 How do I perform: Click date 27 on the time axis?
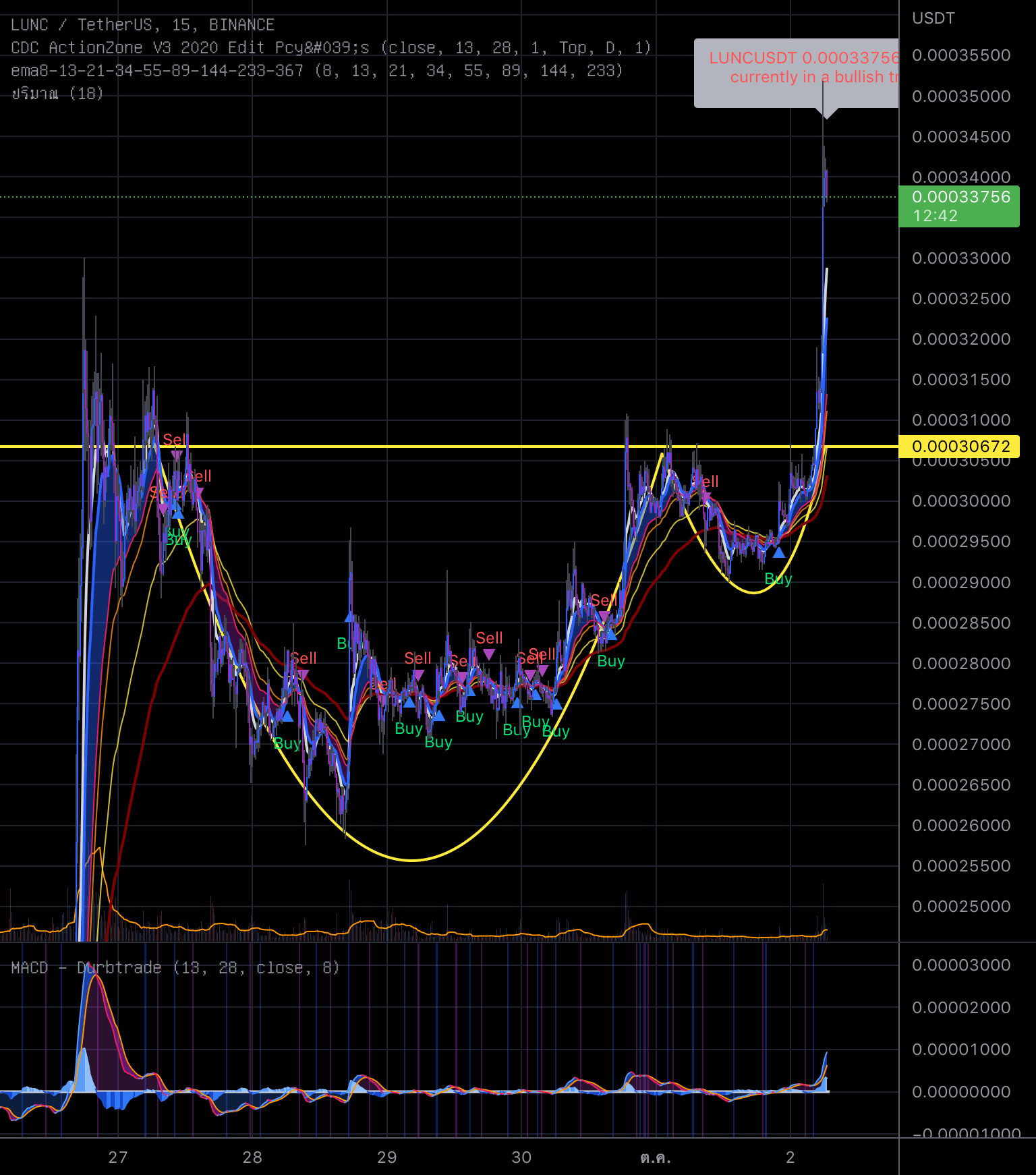click(118, 1157)
